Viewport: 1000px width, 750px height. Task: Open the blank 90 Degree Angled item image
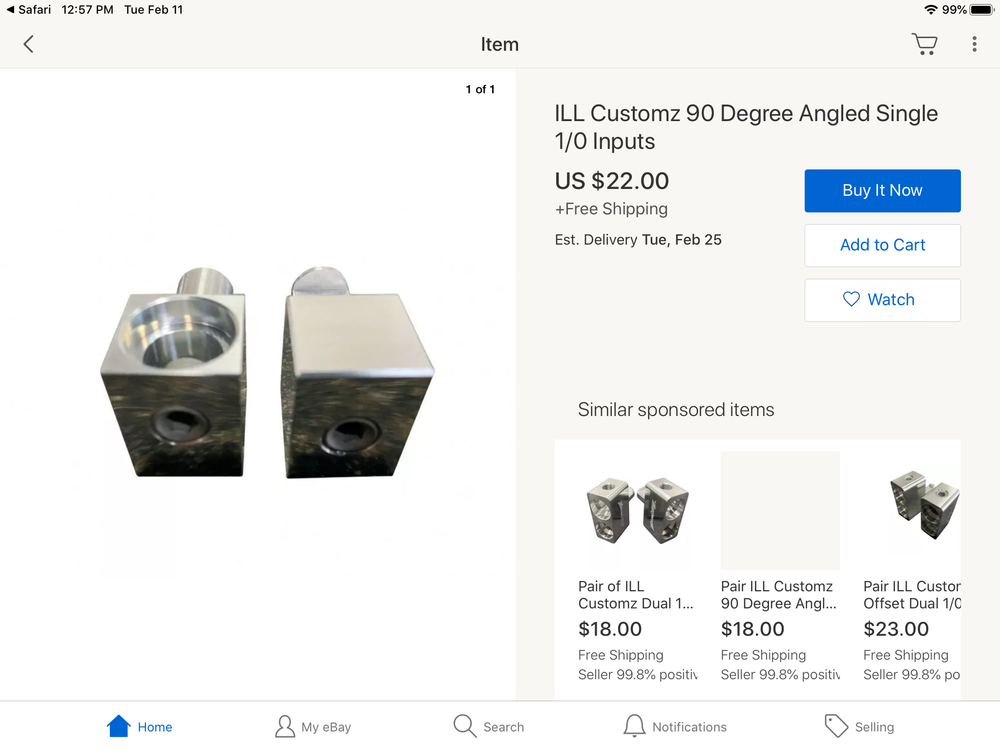click(x=780, y=510)
